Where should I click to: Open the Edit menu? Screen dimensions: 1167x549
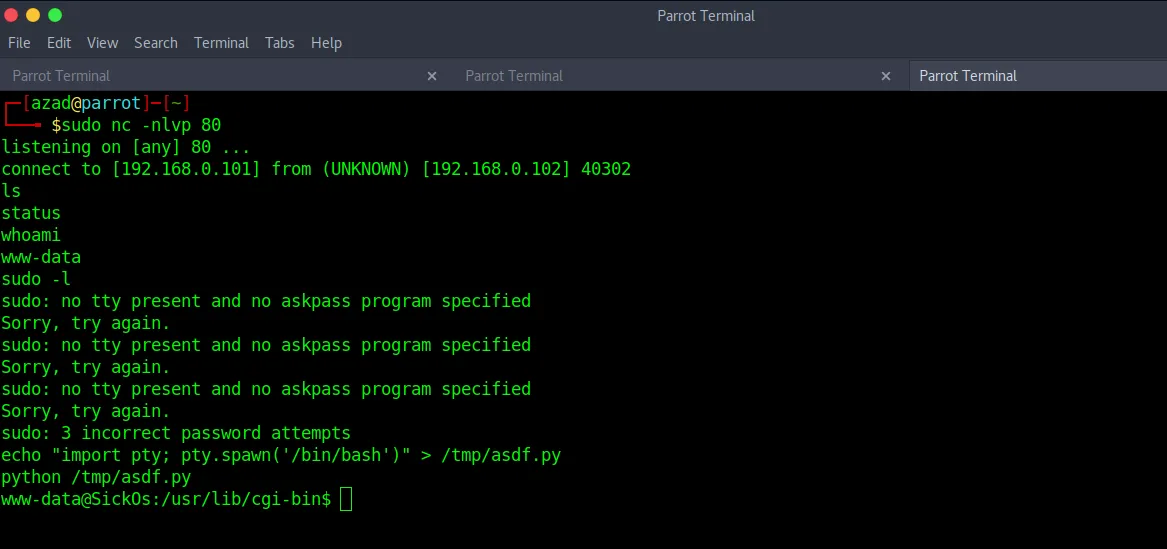[x=59, y=43]
